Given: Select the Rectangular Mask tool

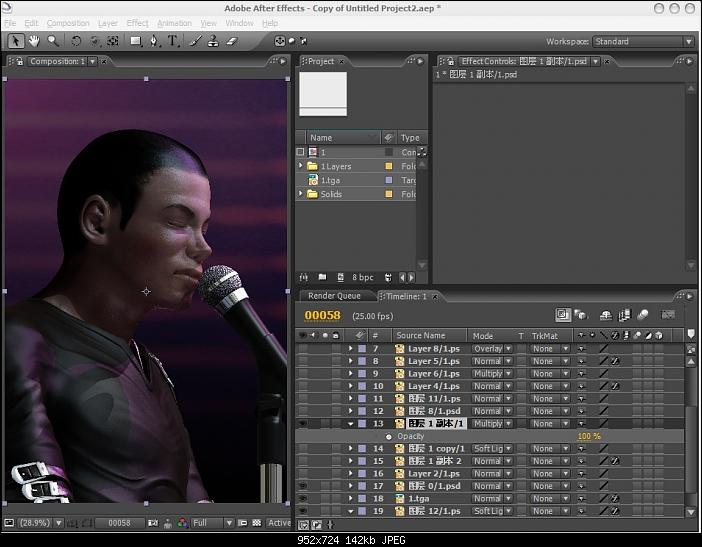Looking at the screenshot, I should pos(135,41).
